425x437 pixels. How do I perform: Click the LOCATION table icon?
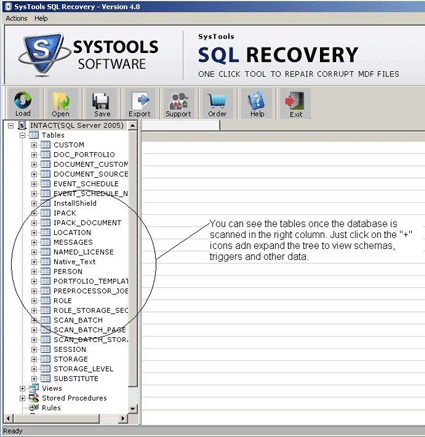45,232
